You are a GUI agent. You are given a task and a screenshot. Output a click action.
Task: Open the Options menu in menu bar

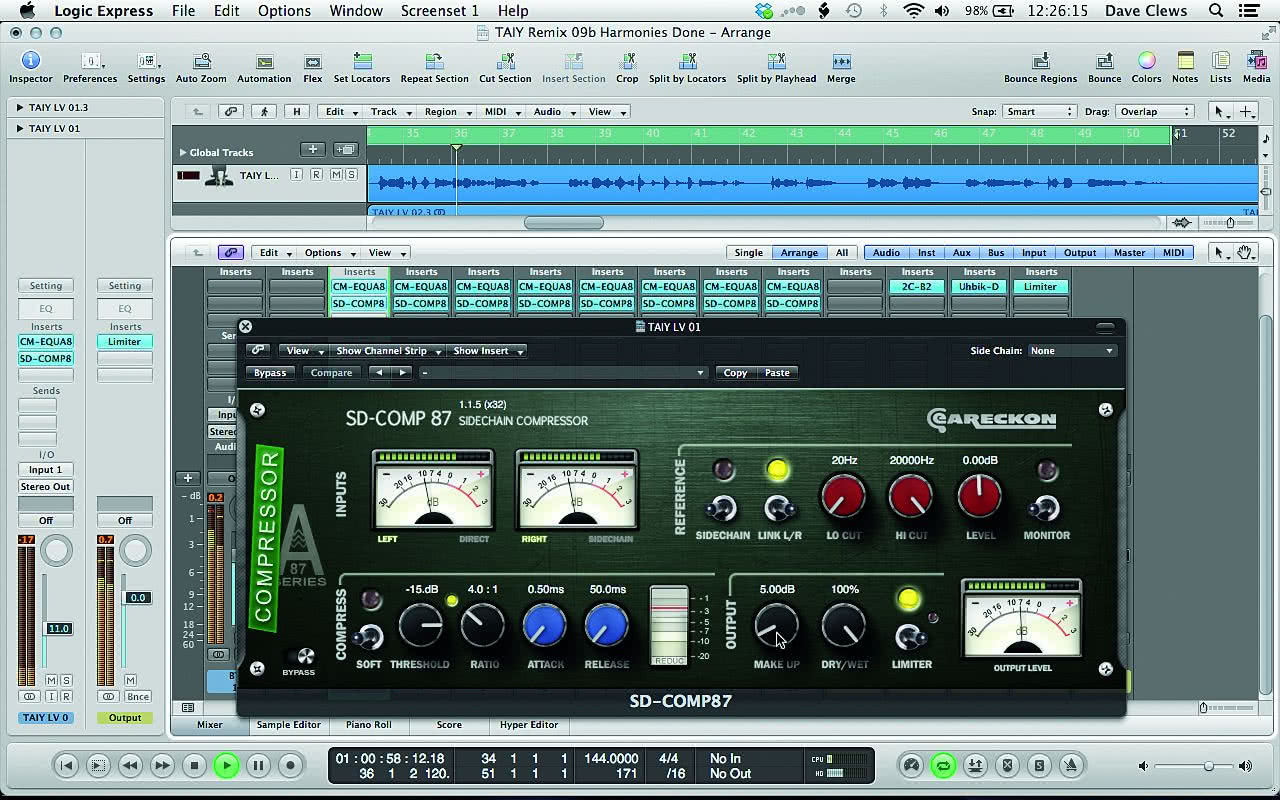(x=284, y=11)
